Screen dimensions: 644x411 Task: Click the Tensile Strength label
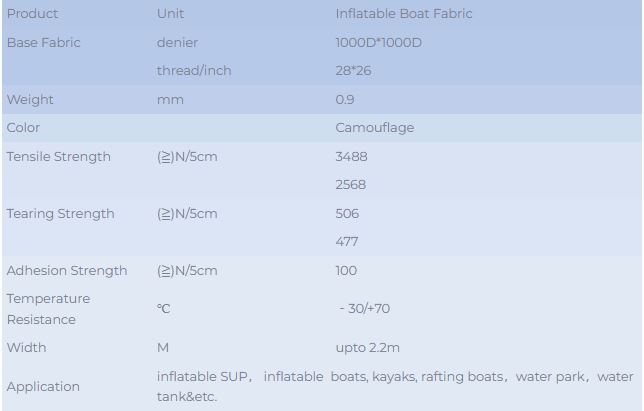59,156
